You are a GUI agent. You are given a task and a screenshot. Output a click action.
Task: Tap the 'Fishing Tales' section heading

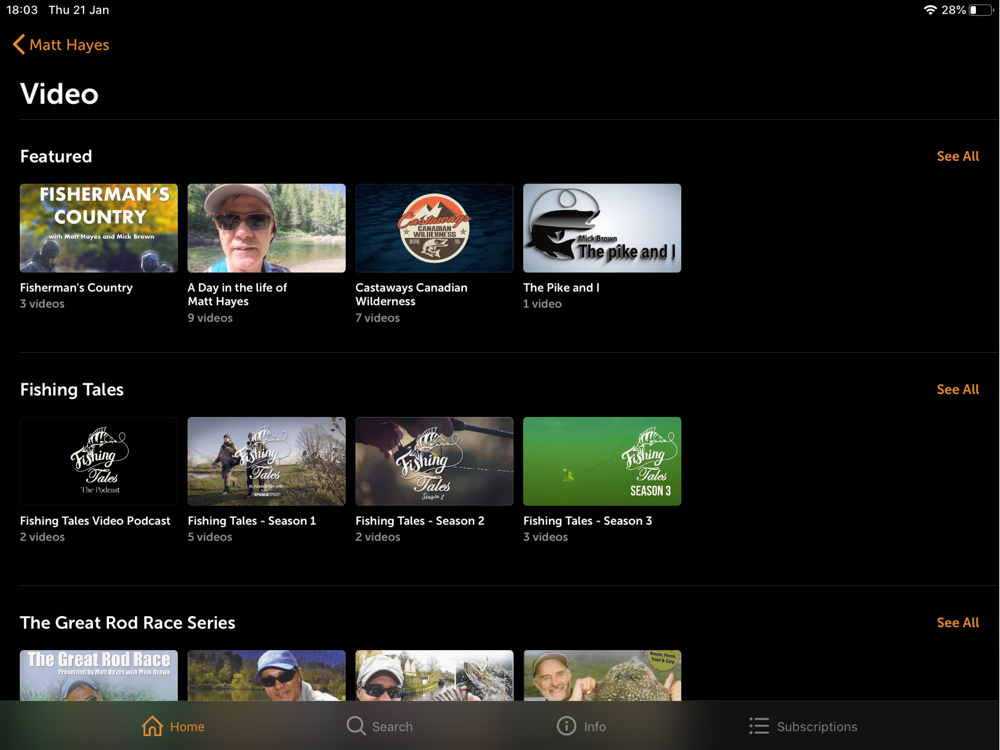(x=71, y=390)
